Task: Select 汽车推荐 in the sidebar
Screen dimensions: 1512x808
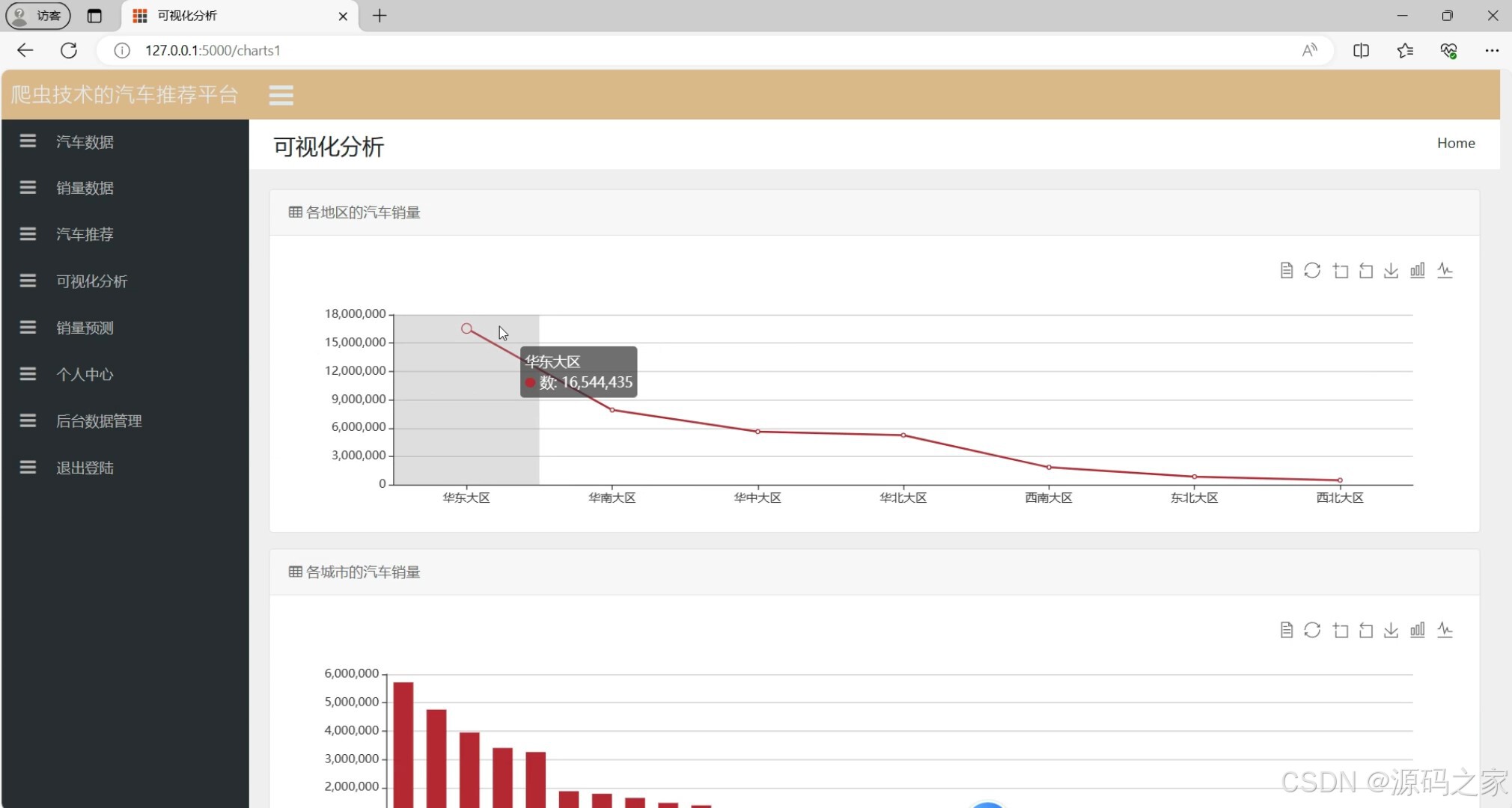Action: click(x=85, y=235)
